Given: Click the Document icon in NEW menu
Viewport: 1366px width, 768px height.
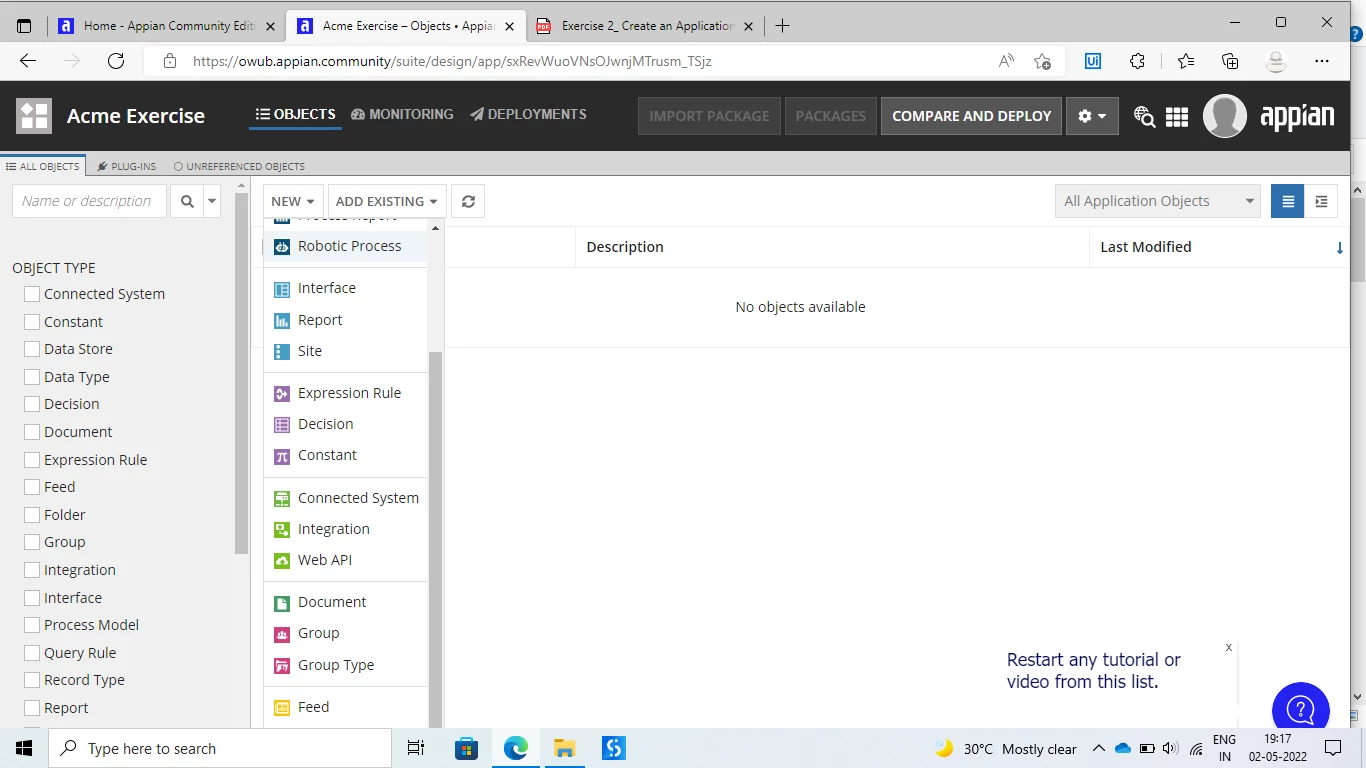Looking at the screenshot, I should [x=282, y=602].
